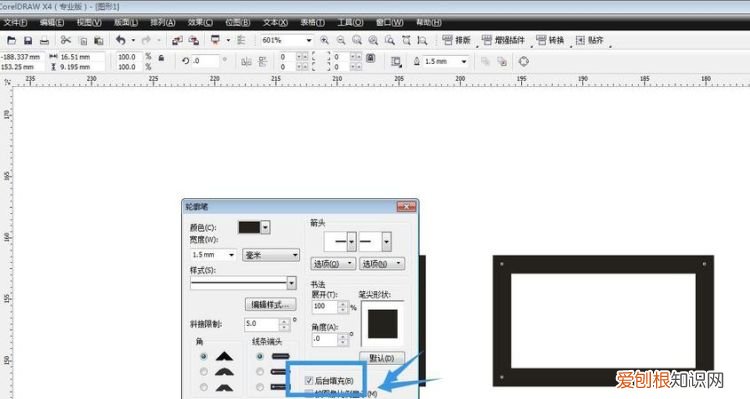Screen dimensions: 750x399
Task: Click the lock ratio padlock icon
Action: click(161, 58)
